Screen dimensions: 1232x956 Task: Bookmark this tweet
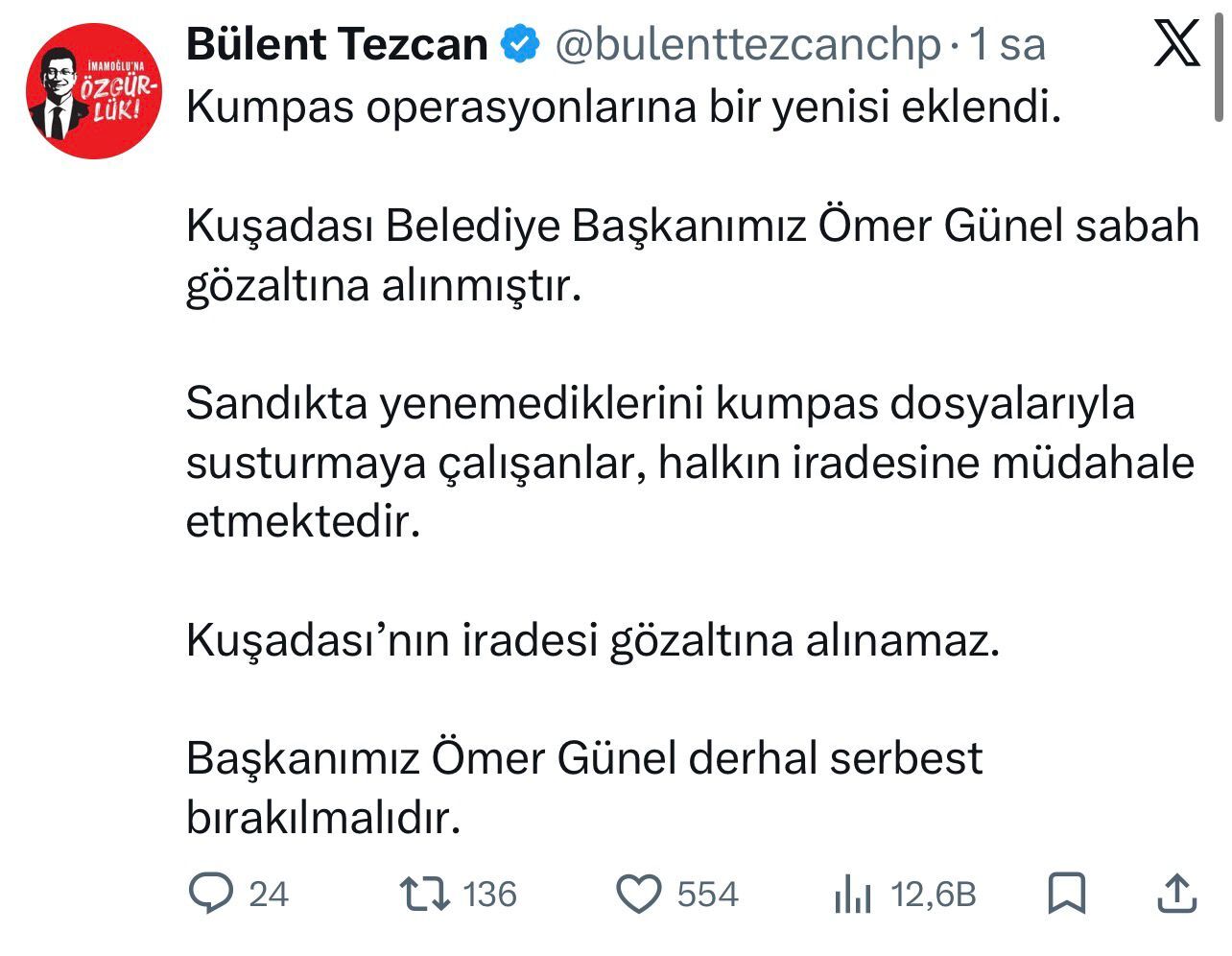(1066, 894)
